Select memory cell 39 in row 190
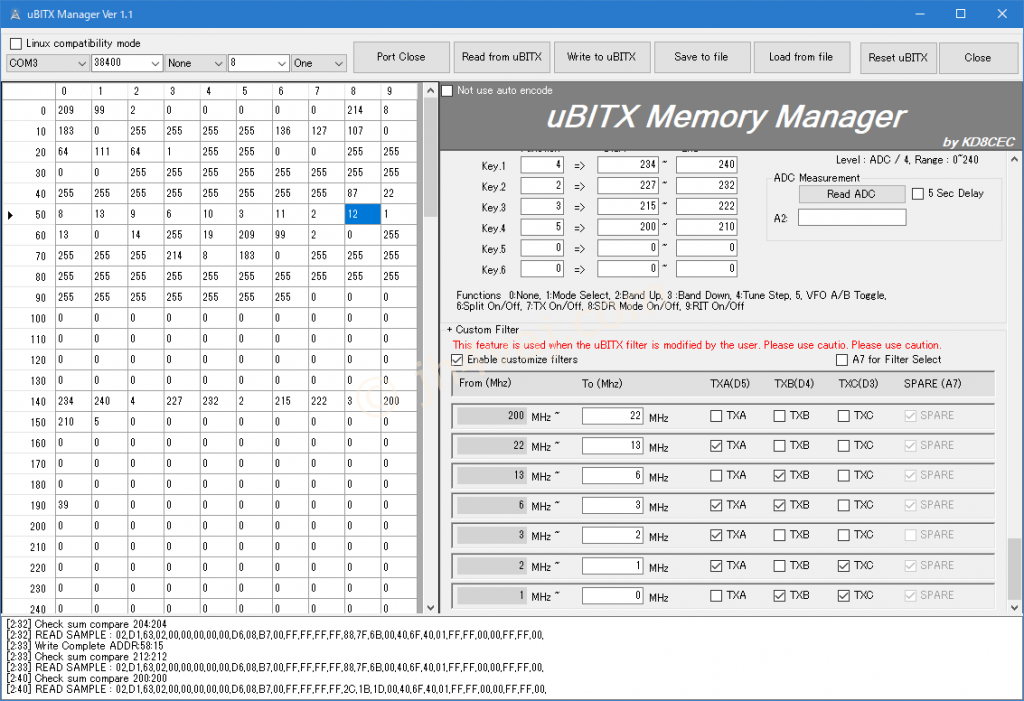This screenshot has height=701, width=1024. click(73, 505)
